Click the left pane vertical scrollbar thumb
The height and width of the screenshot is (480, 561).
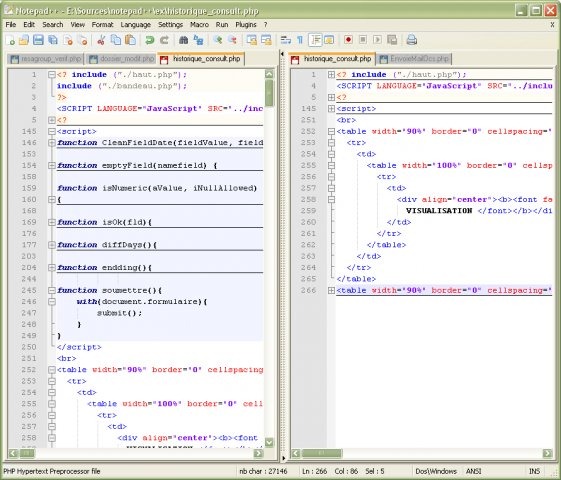point(269,93)
